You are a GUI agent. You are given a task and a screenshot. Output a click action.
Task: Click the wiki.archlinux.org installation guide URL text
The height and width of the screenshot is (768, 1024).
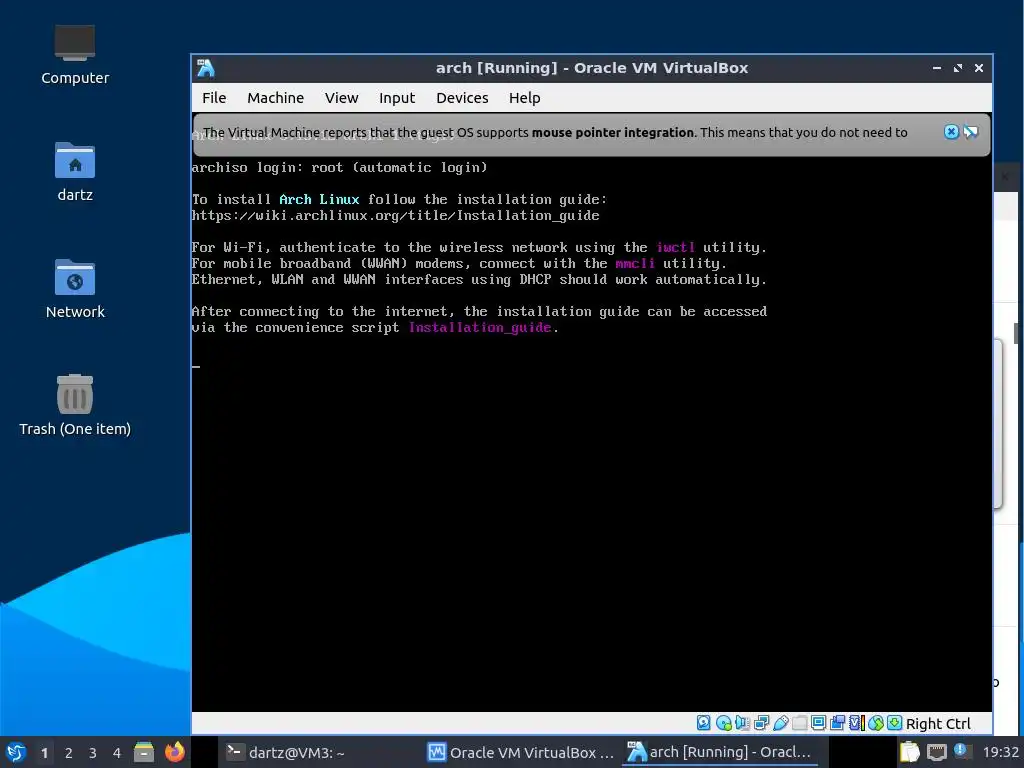tap(396, 216)
